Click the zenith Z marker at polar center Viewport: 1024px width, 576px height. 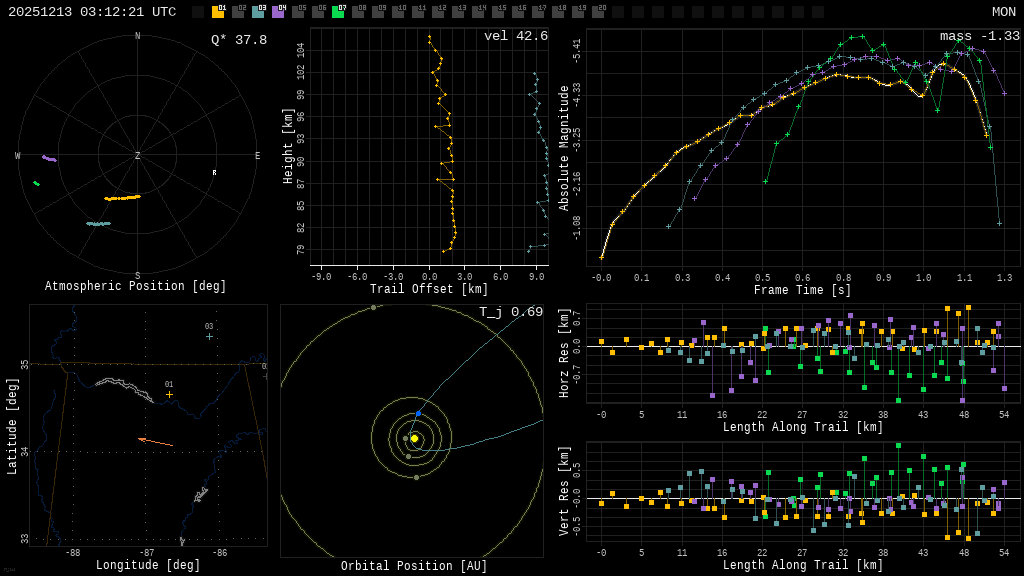pos(138,156)
